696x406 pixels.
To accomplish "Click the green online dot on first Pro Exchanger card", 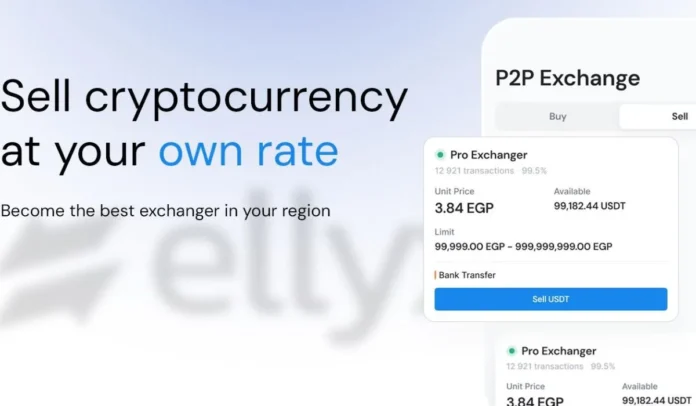I will pyautogui.click(x=440, y=155).
